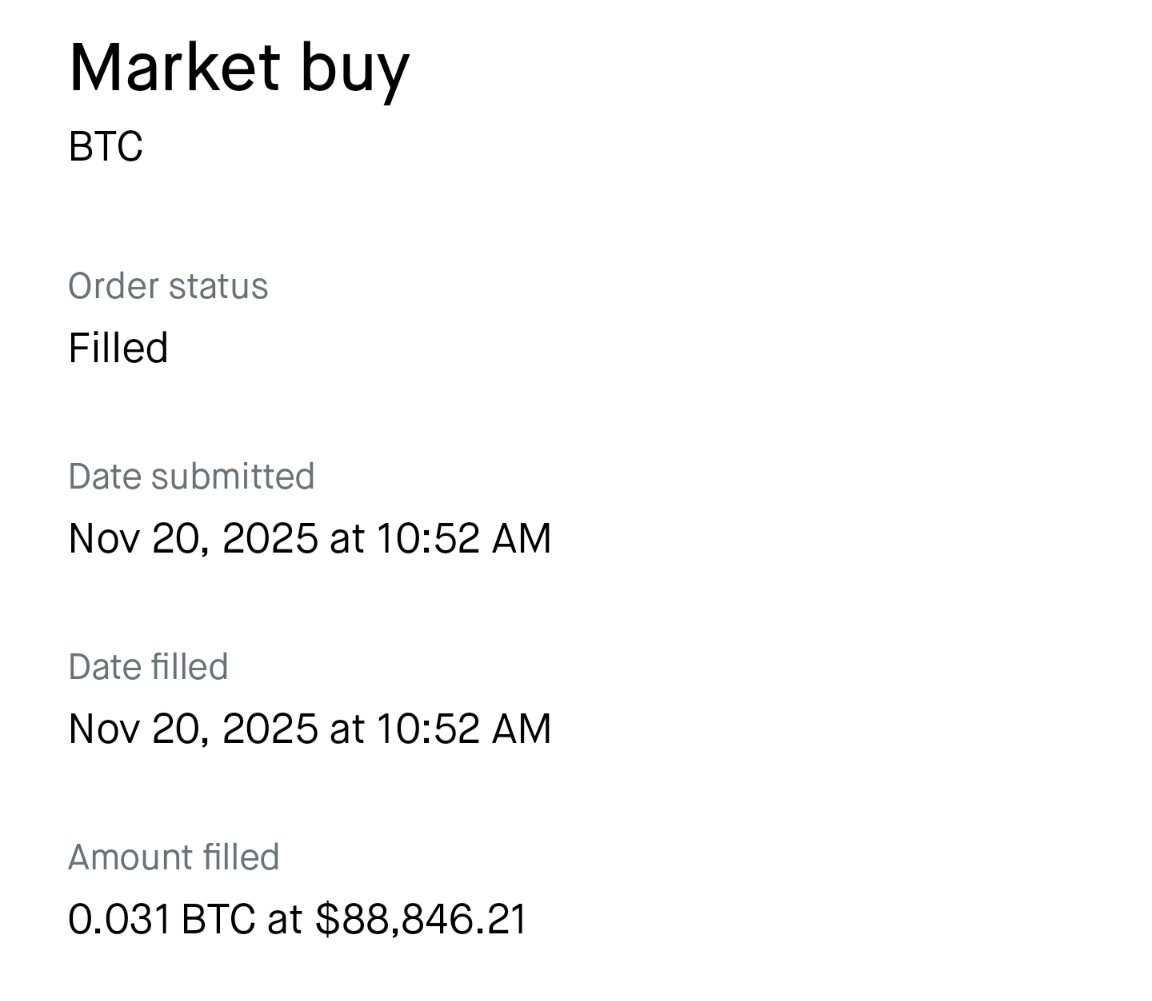Click 2025 in the Date filled value
This screenshot has height=1001, width=1152.
coord(269,728)
